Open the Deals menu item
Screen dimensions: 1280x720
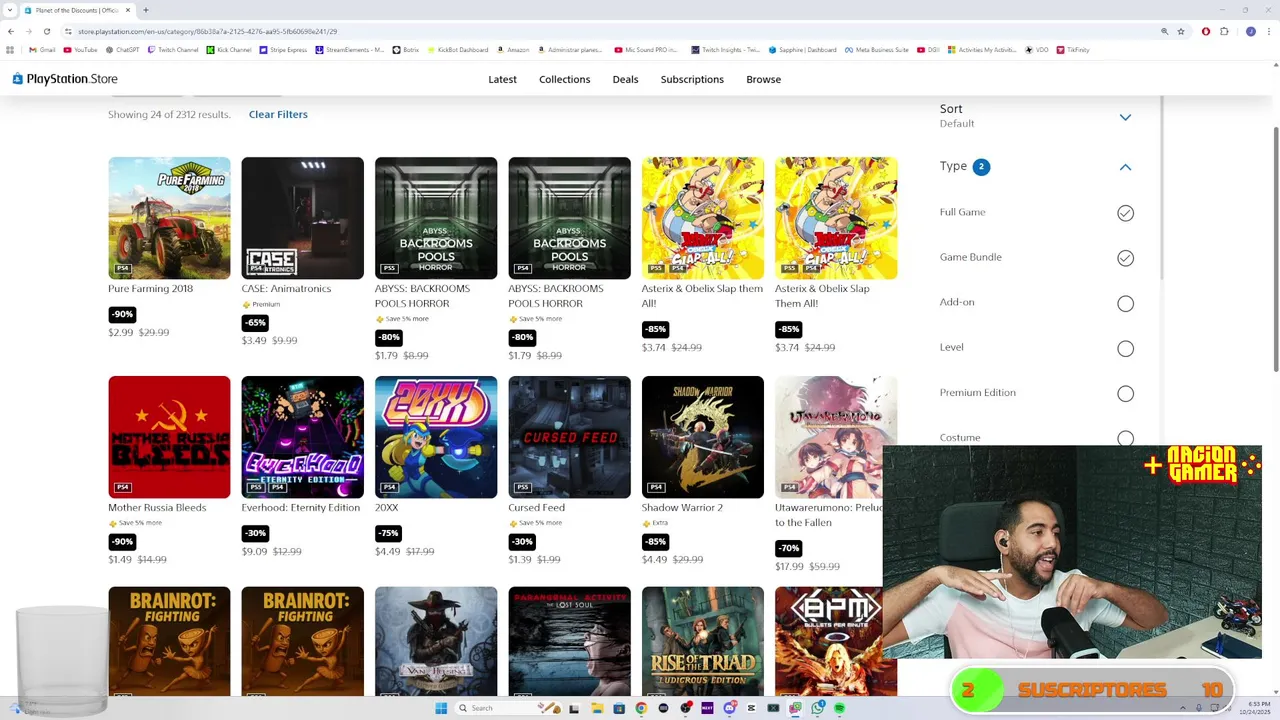click(625, 79)
